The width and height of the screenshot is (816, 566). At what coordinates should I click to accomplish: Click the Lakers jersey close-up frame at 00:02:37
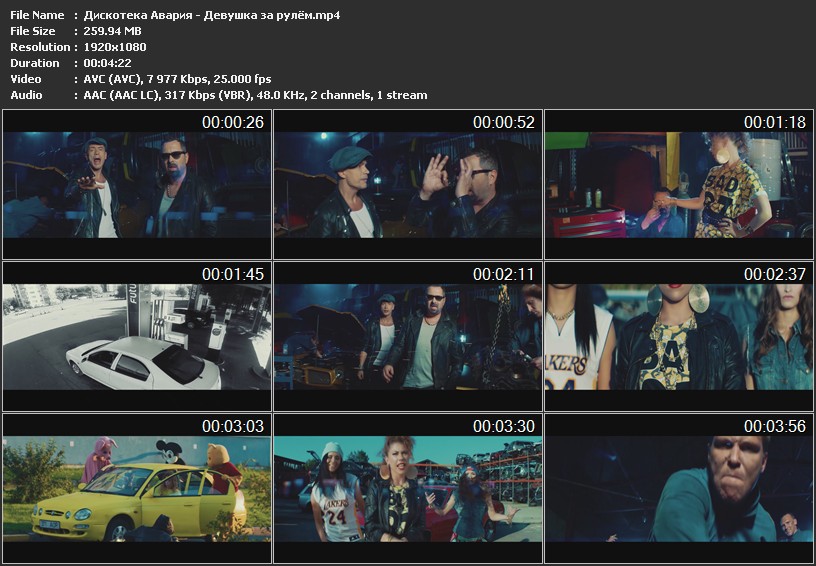pos(679,337)
